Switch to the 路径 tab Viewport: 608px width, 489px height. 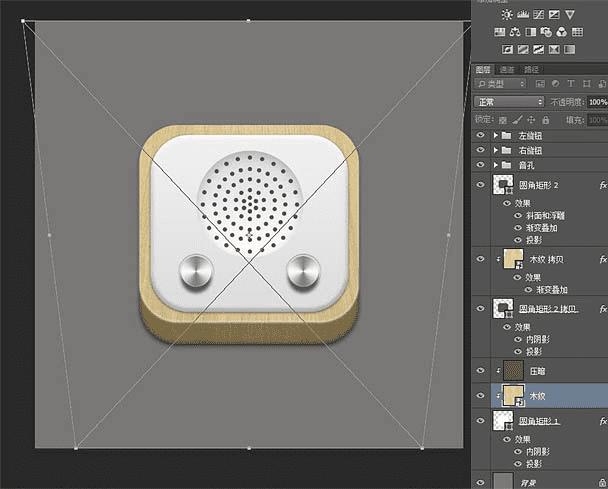tap(532, 70)
